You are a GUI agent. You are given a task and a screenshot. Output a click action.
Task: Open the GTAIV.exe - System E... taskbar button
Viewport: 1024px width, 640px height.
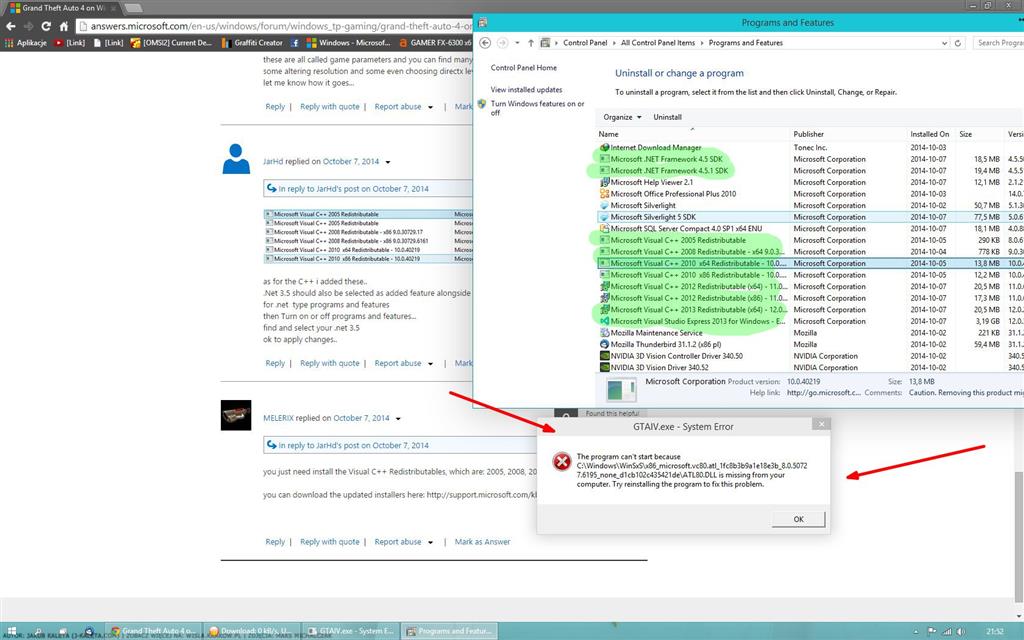[351, 631]
